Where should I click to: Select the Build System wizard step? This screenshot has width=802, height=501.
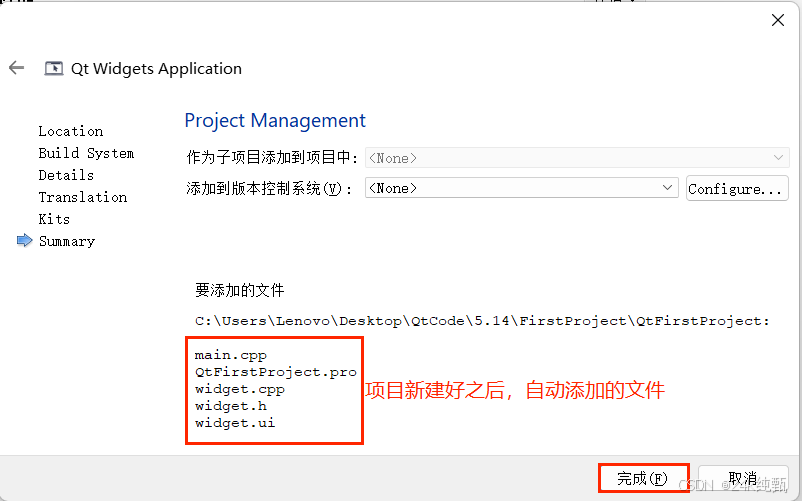[86, 153]
